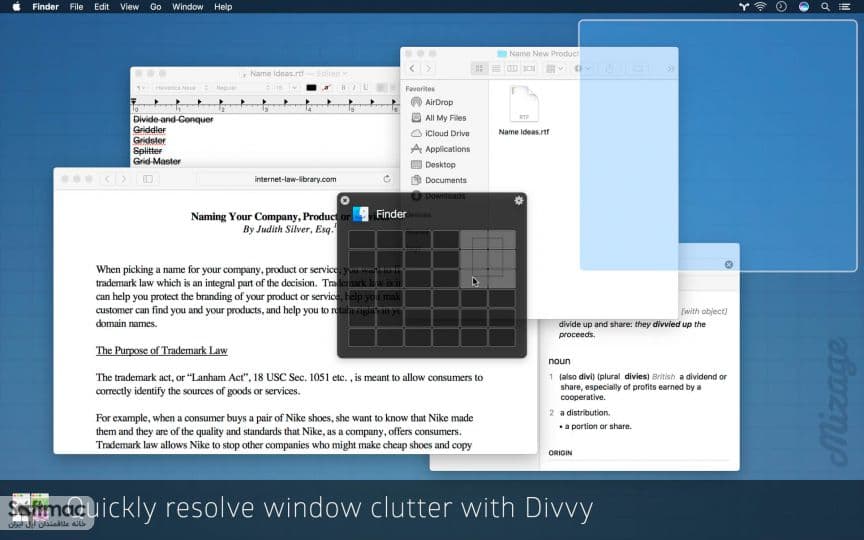The image size is (864, 540).
Task: Click the TextEdit highlight color swatch
Action: pyautogui.click(x=326, y=88)
